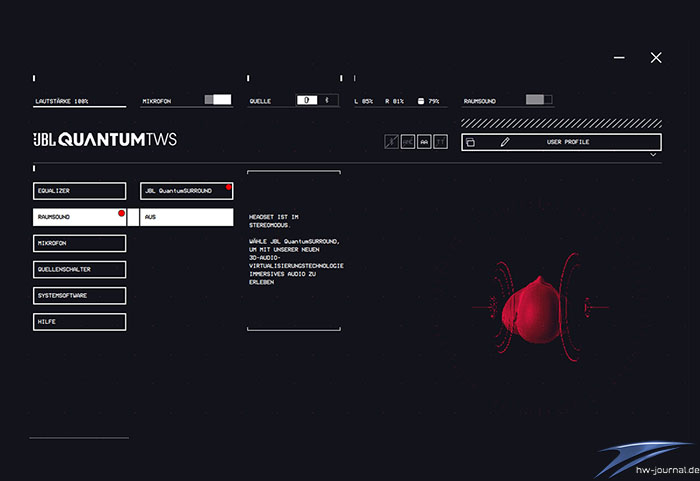Toggle the Mikrofon switch

(218, 100)
